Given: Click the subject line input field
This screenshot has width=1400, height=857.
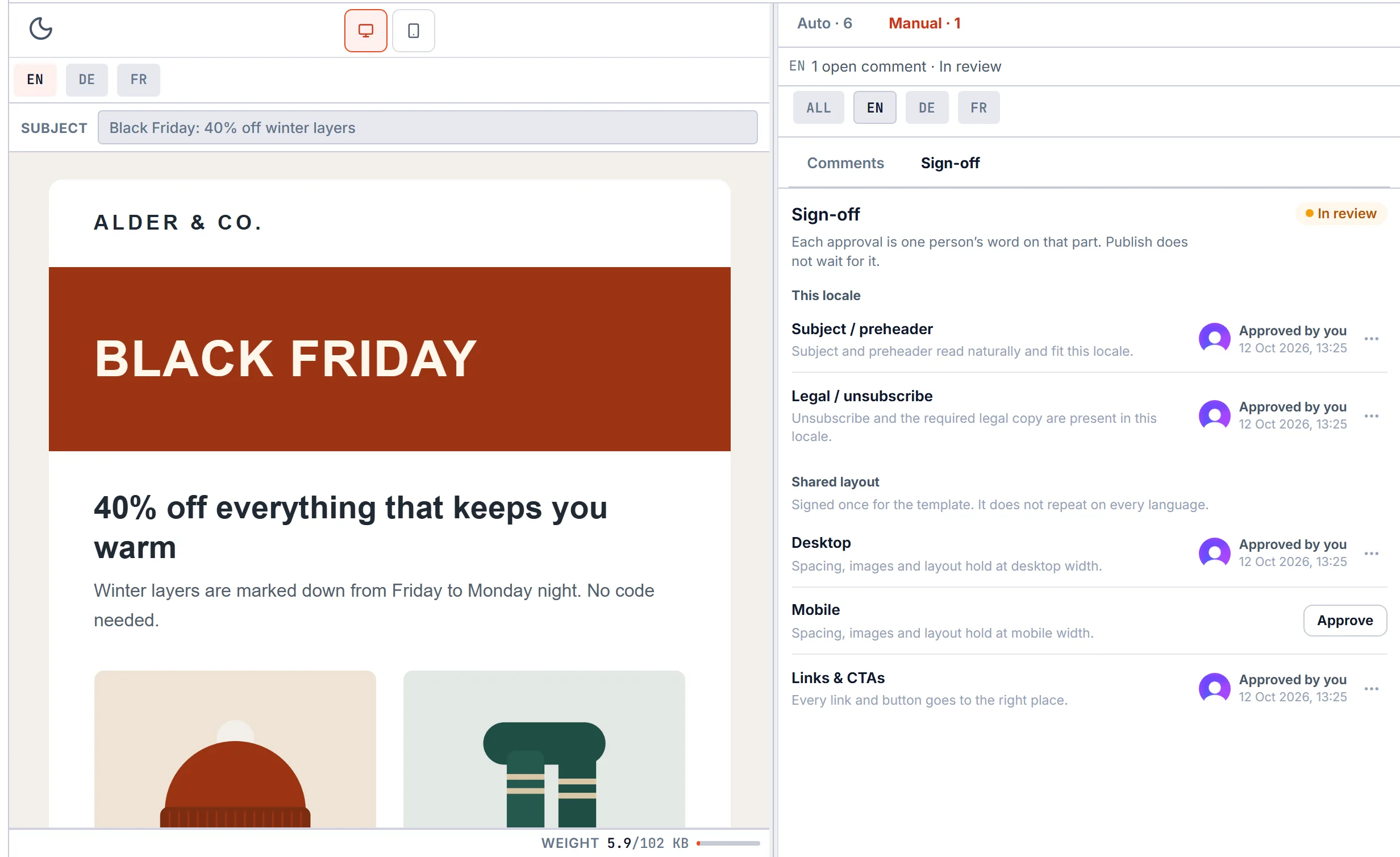Looking at the screenshot, I should (427, 127).
